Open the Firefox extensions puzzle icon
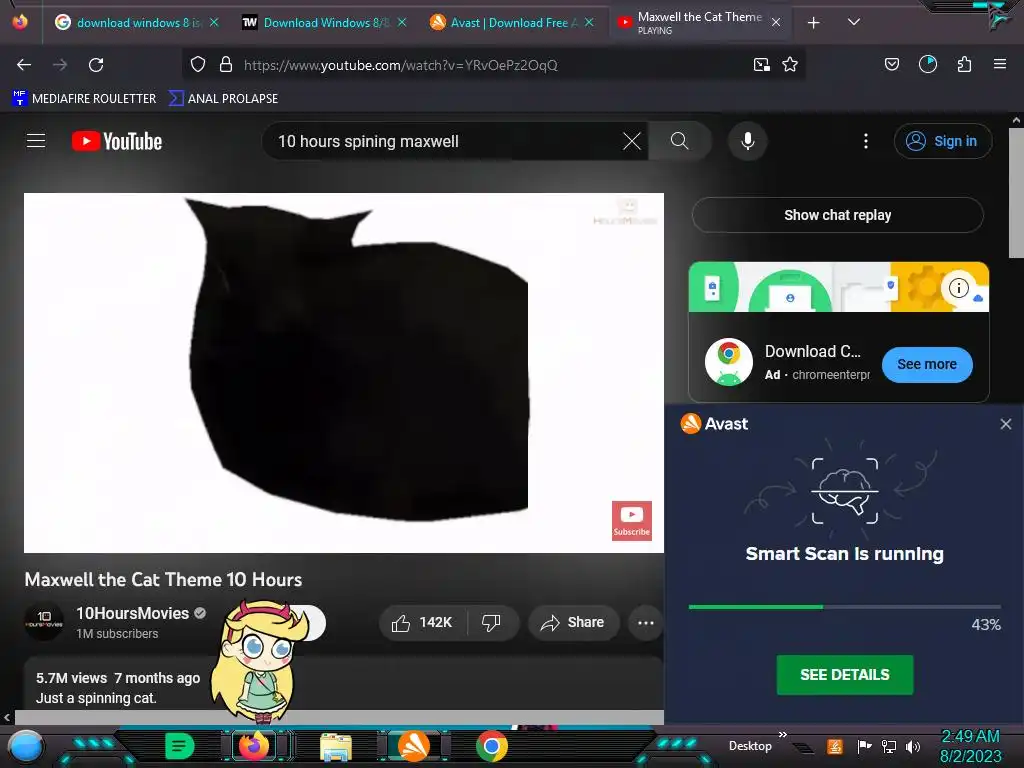 [x=964, y=64]
